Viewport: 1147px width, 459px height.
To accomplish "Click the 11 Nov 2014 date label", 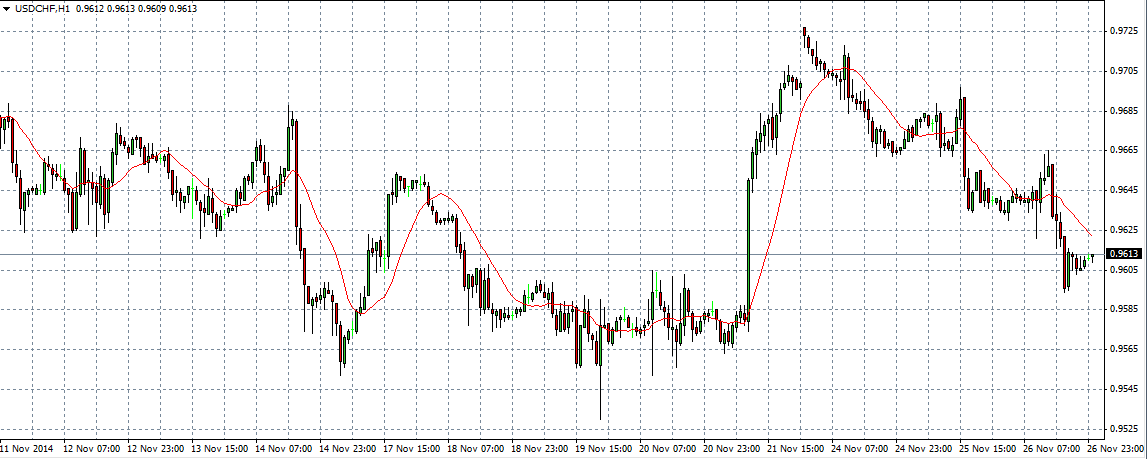I will click(28, 450).
